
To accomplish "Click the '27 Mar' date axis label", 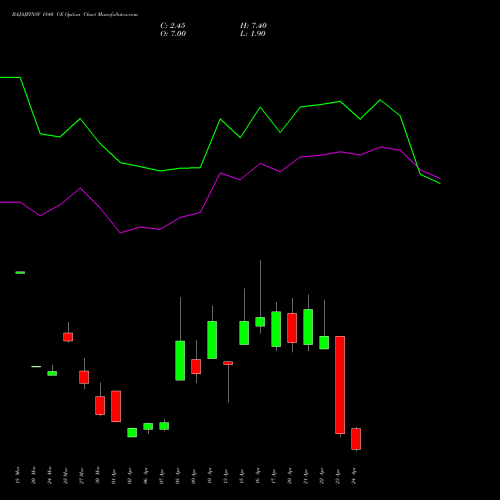I will (x=81, y=475).
